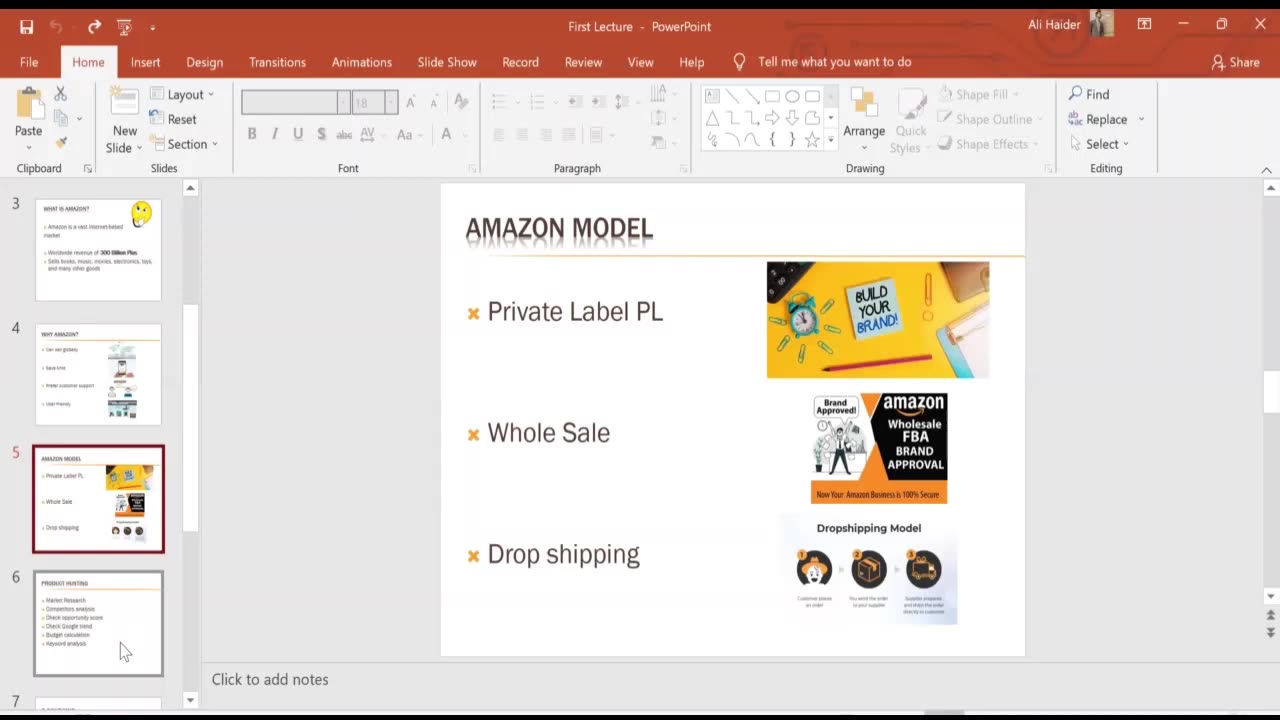
Task: Cut the selection with the scissors icon
Action: click(x=60, y=93)
